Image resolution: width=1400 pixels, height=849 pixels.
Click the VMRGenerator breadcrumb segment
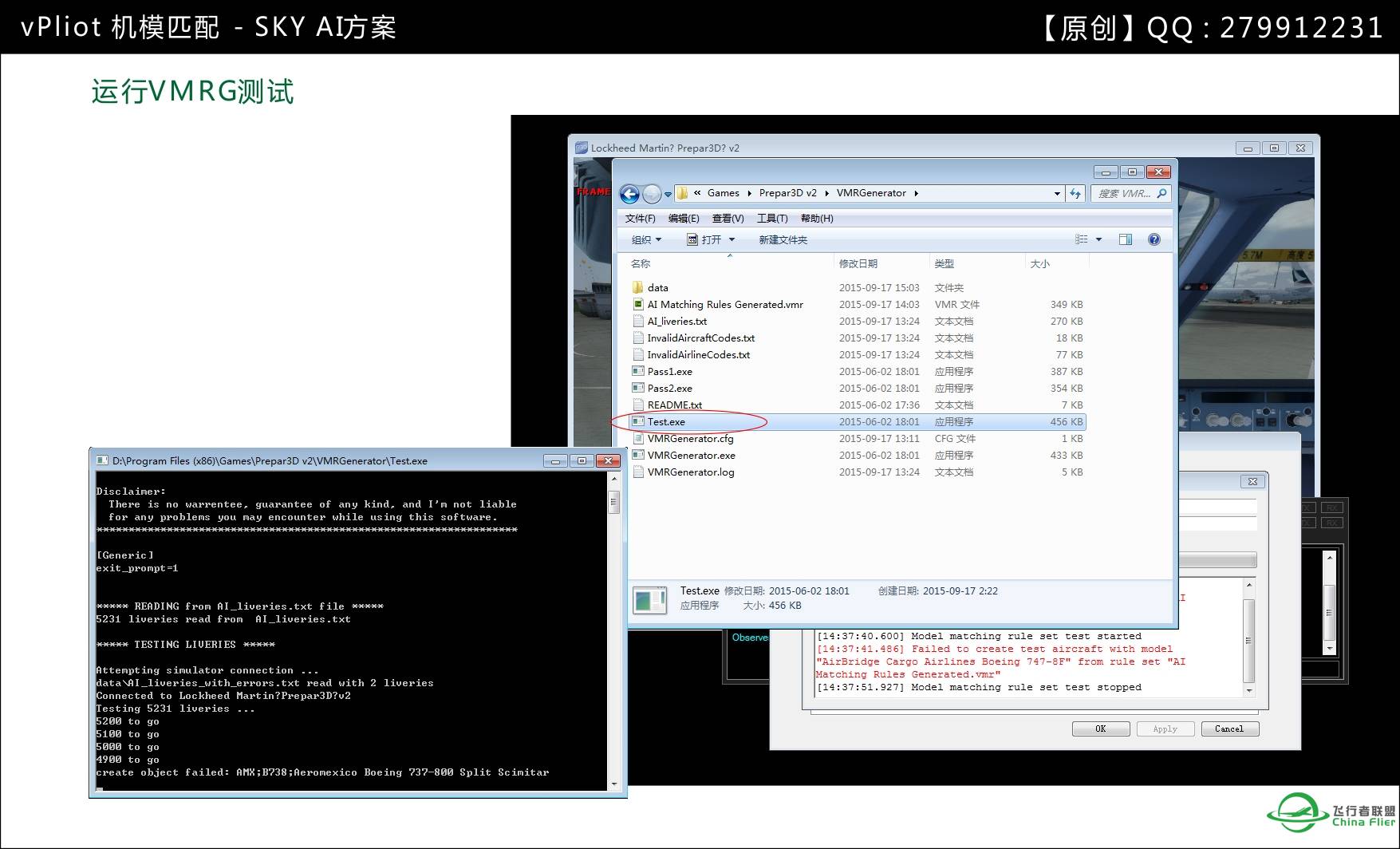[871, 193]
